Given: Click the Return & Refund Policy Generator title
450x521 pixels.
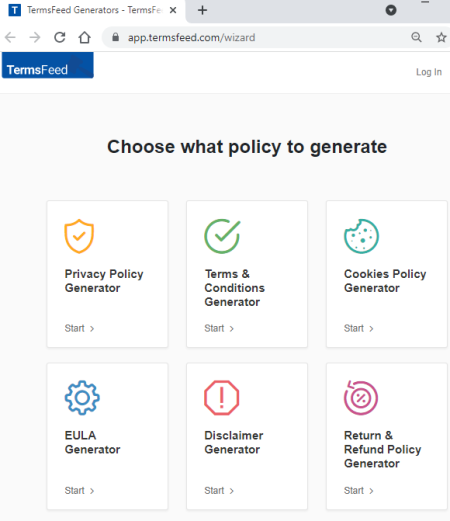Looking at the screenshot, I should [383, 449].
